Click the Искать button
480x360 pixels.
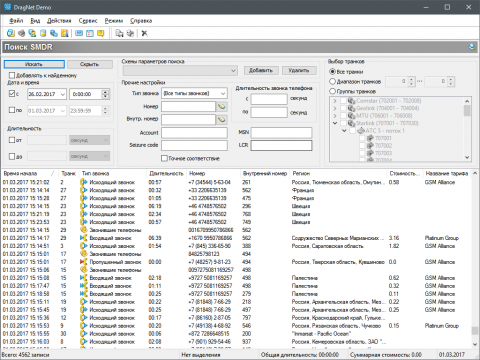[34, 64]
